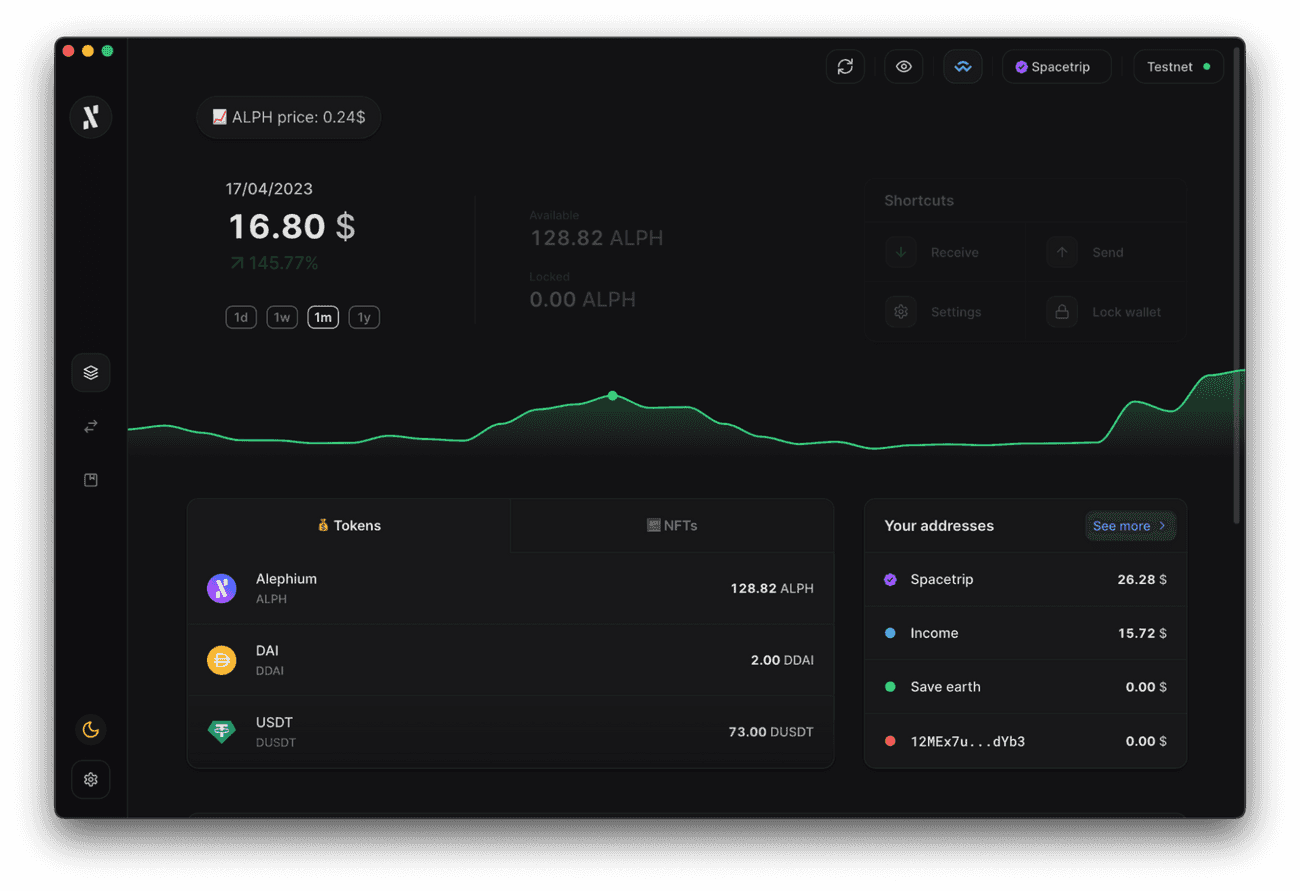The image size is (1300, 891).
Task: Click the green chart data point marker
Action: click(613, 396)
